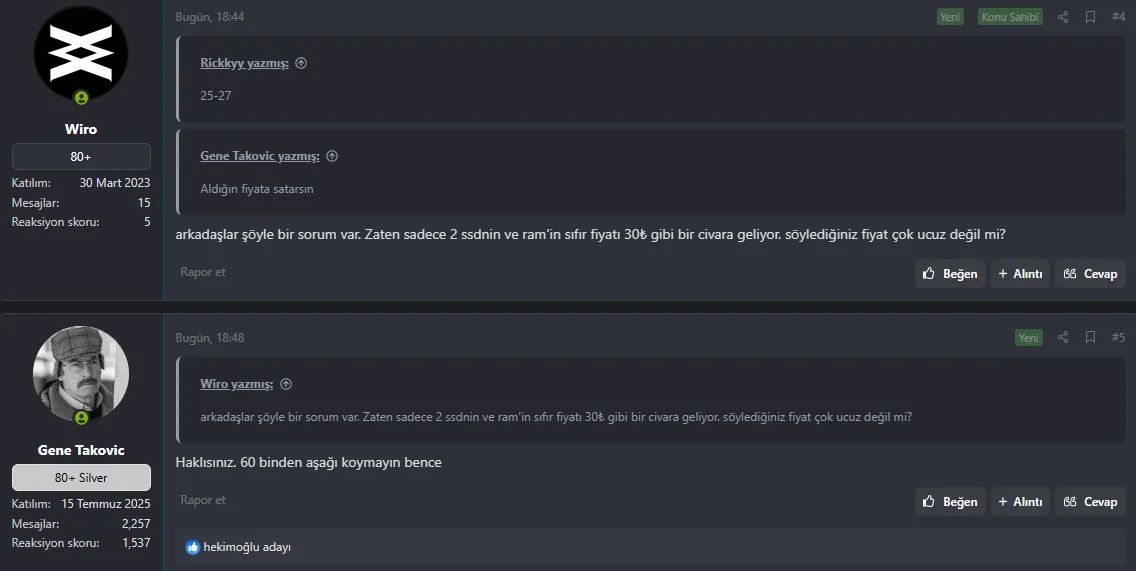The width and height of the screenshot is (1136, 571).
Task: Share post #4 via share icon
Action: [x=1063, y=17]
